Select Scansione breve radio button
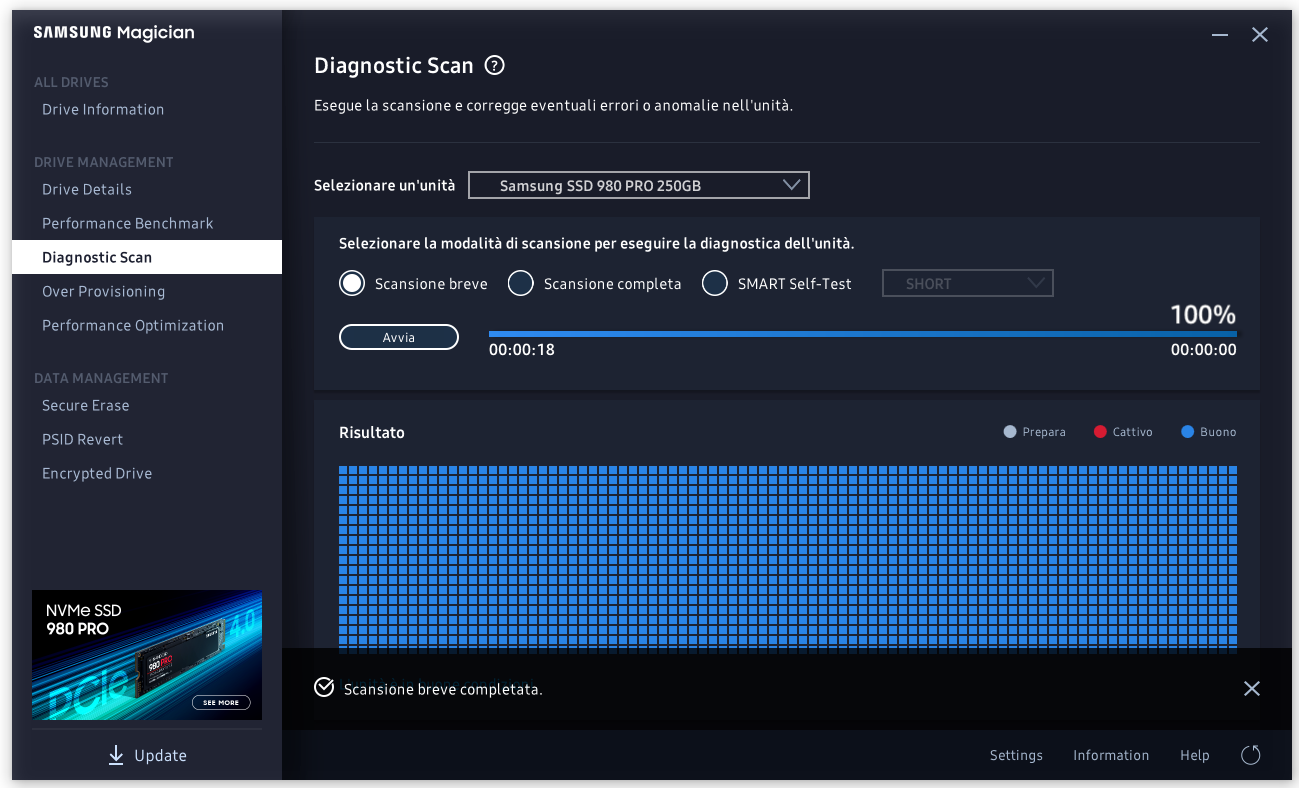 click(x=351, y=284)
